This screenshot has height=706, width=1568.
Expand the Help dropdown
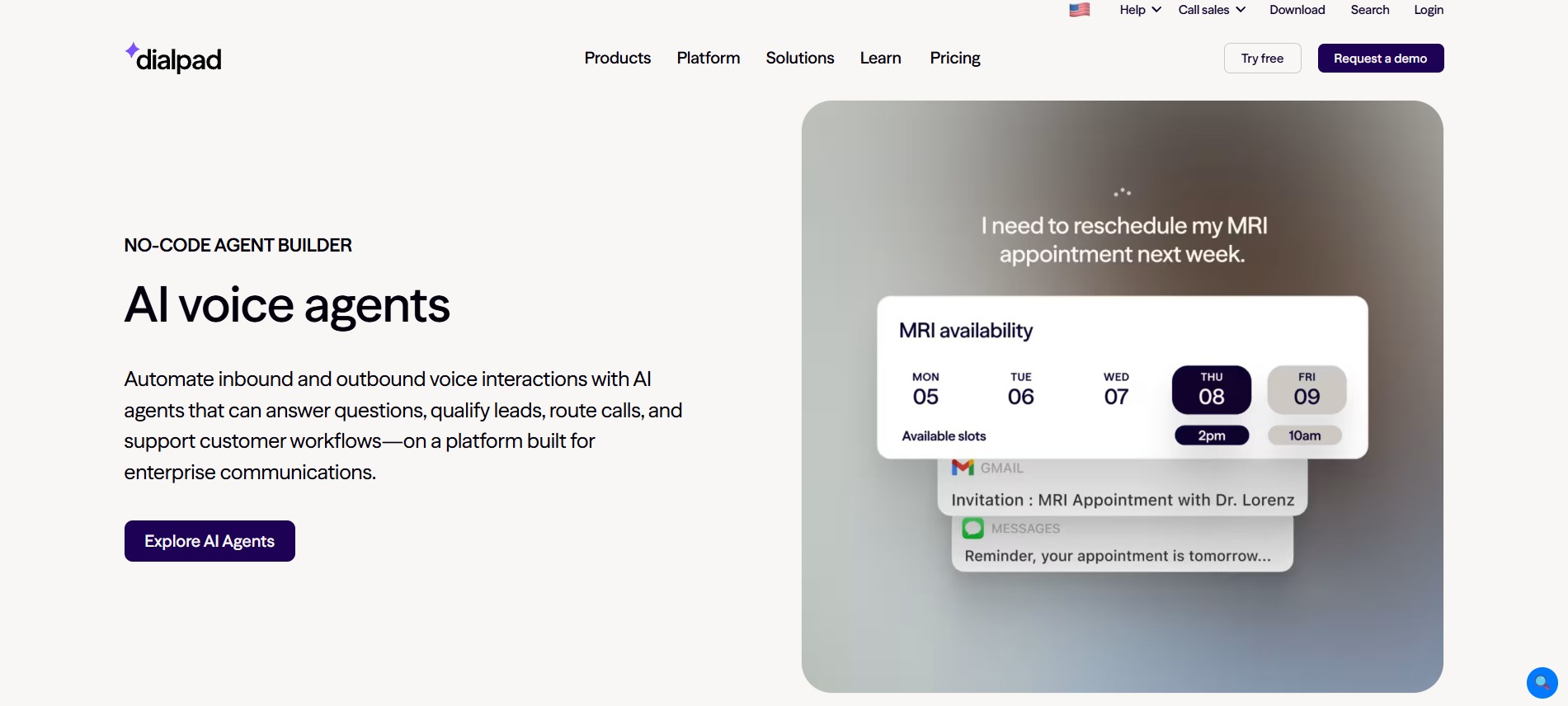(x=1141, y=10)
